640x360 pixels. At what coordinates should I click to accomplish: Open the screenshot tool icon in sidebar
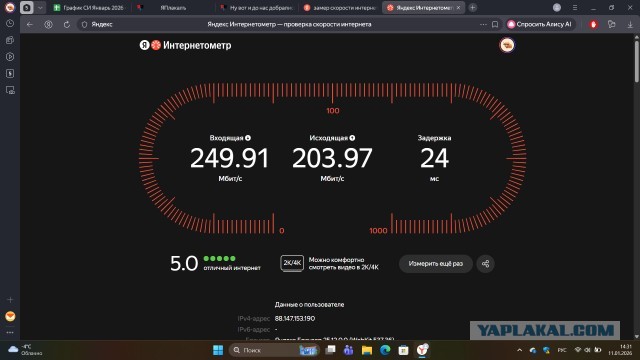pyautogui.click(x=10, y=90)
